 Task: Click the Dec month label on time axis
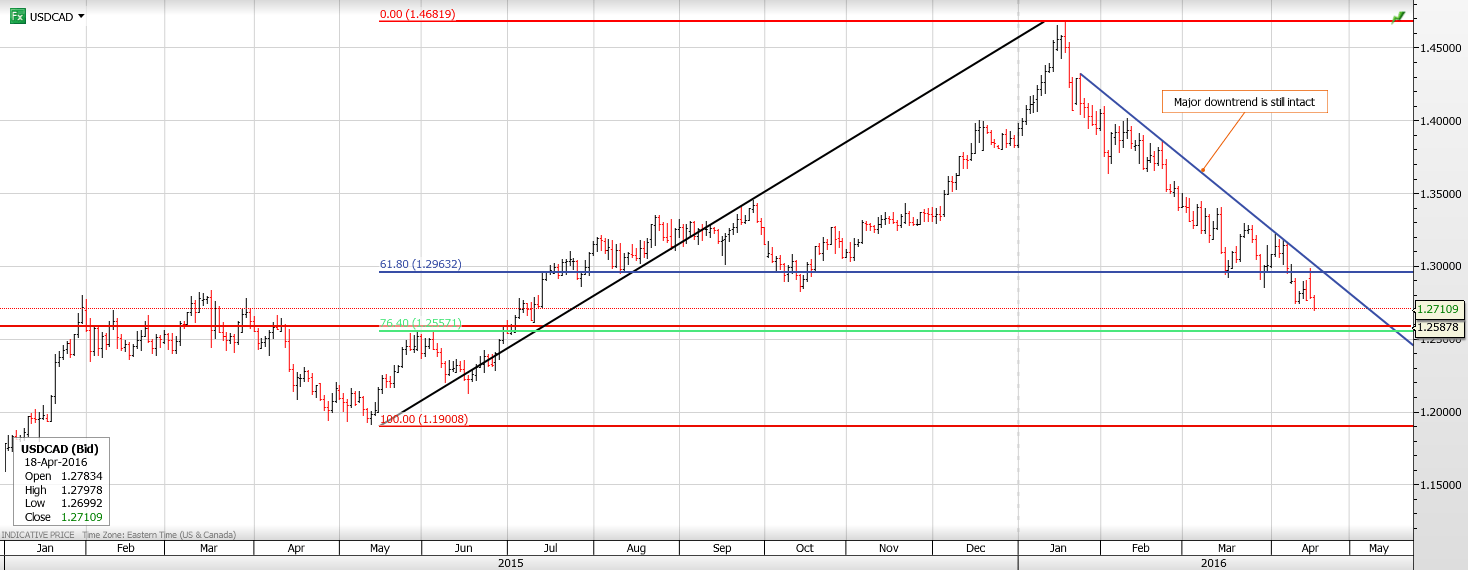[x=975, y=548]
